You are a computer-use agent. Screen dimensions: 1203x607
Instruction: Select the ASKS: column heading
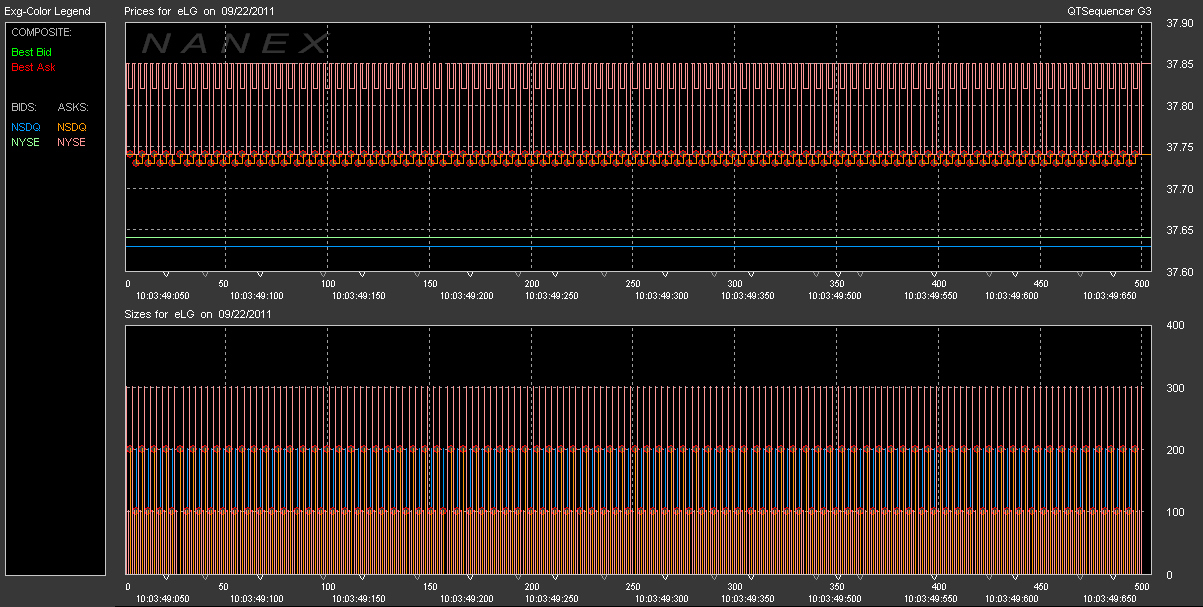pos(73,106)
